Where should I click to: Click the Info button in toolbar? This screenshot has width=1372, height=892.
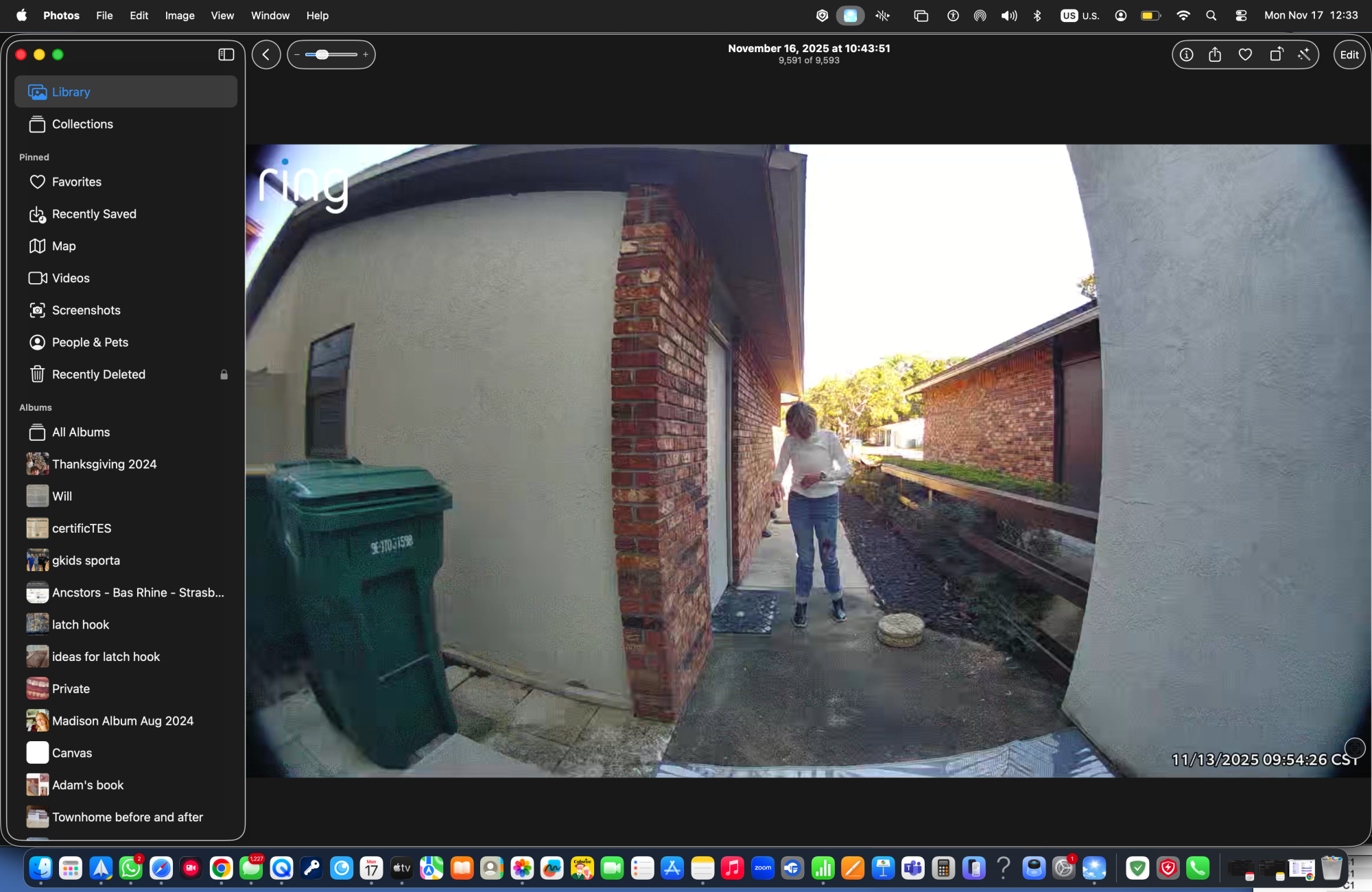1186,55
